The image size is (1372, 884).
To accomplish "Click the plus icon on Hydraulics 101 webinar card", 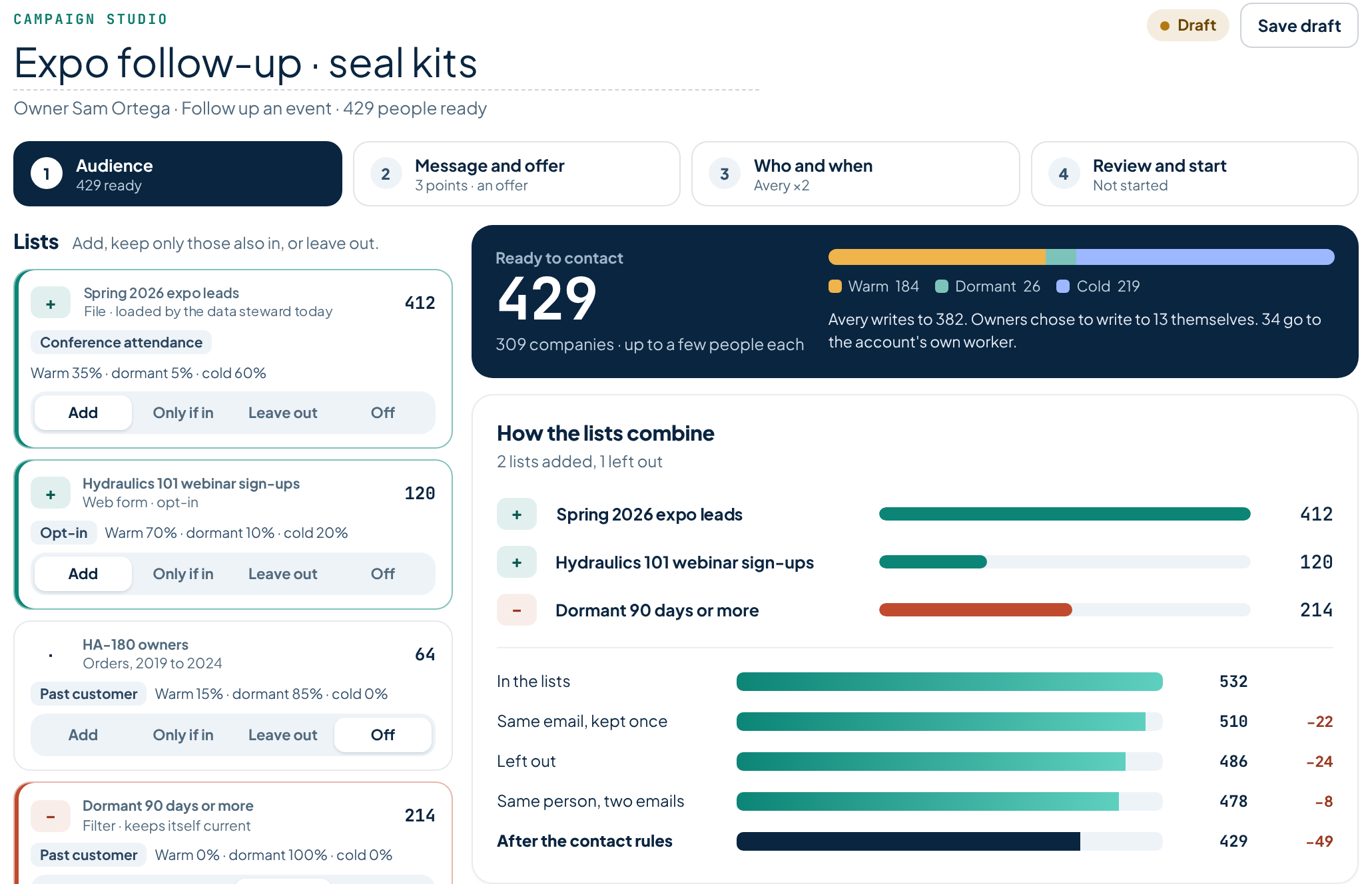I will point(51,493).
